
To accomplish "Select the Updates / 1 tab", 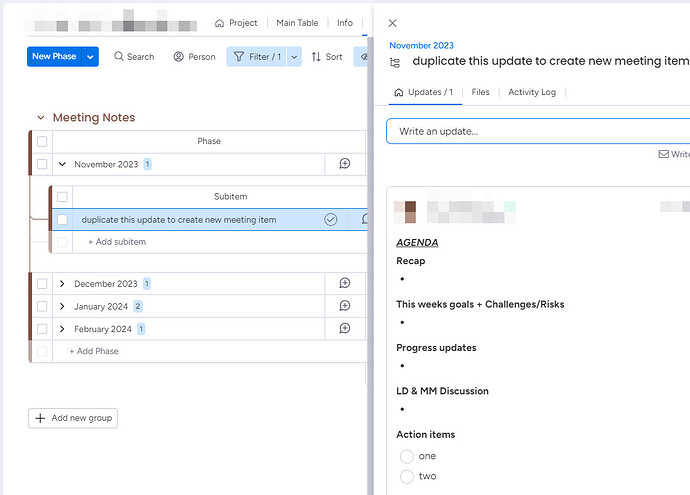I will tap(425, 92).
